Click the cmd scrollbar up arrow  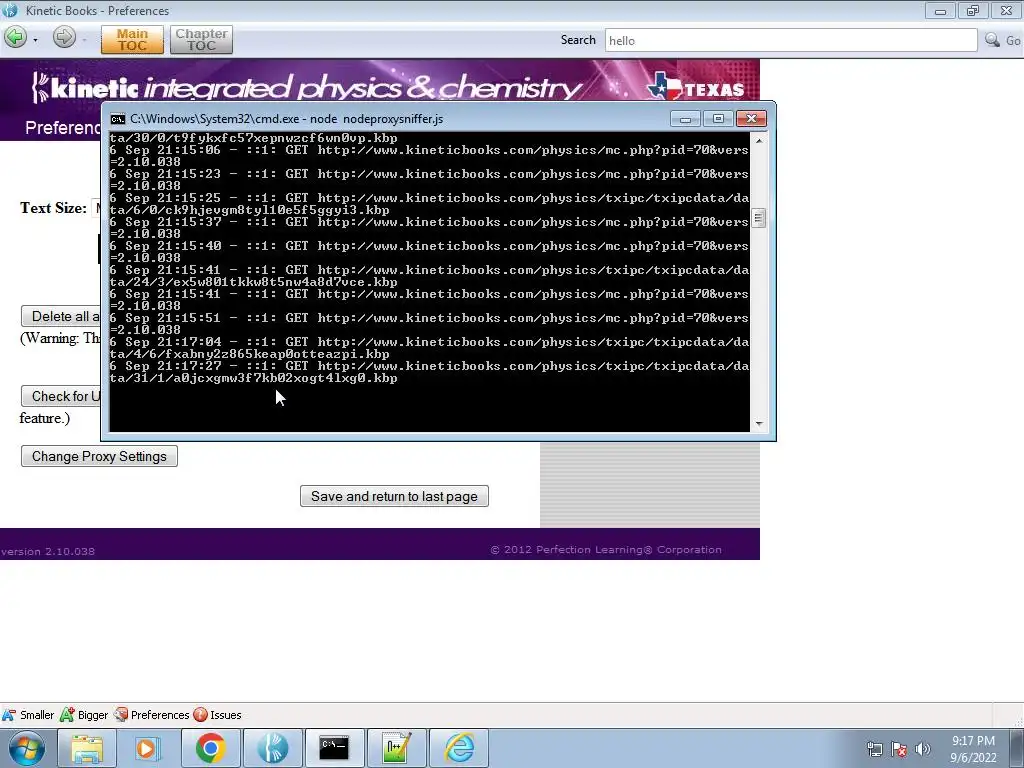pyautogui.click(x=759, y=140)
